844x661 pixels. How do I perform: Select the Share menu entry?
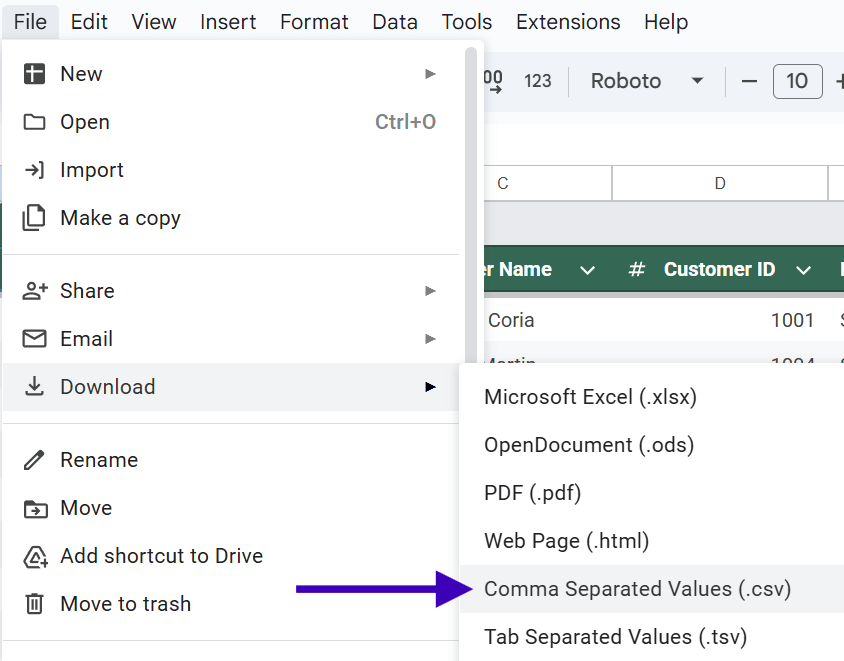pos(231,291)
